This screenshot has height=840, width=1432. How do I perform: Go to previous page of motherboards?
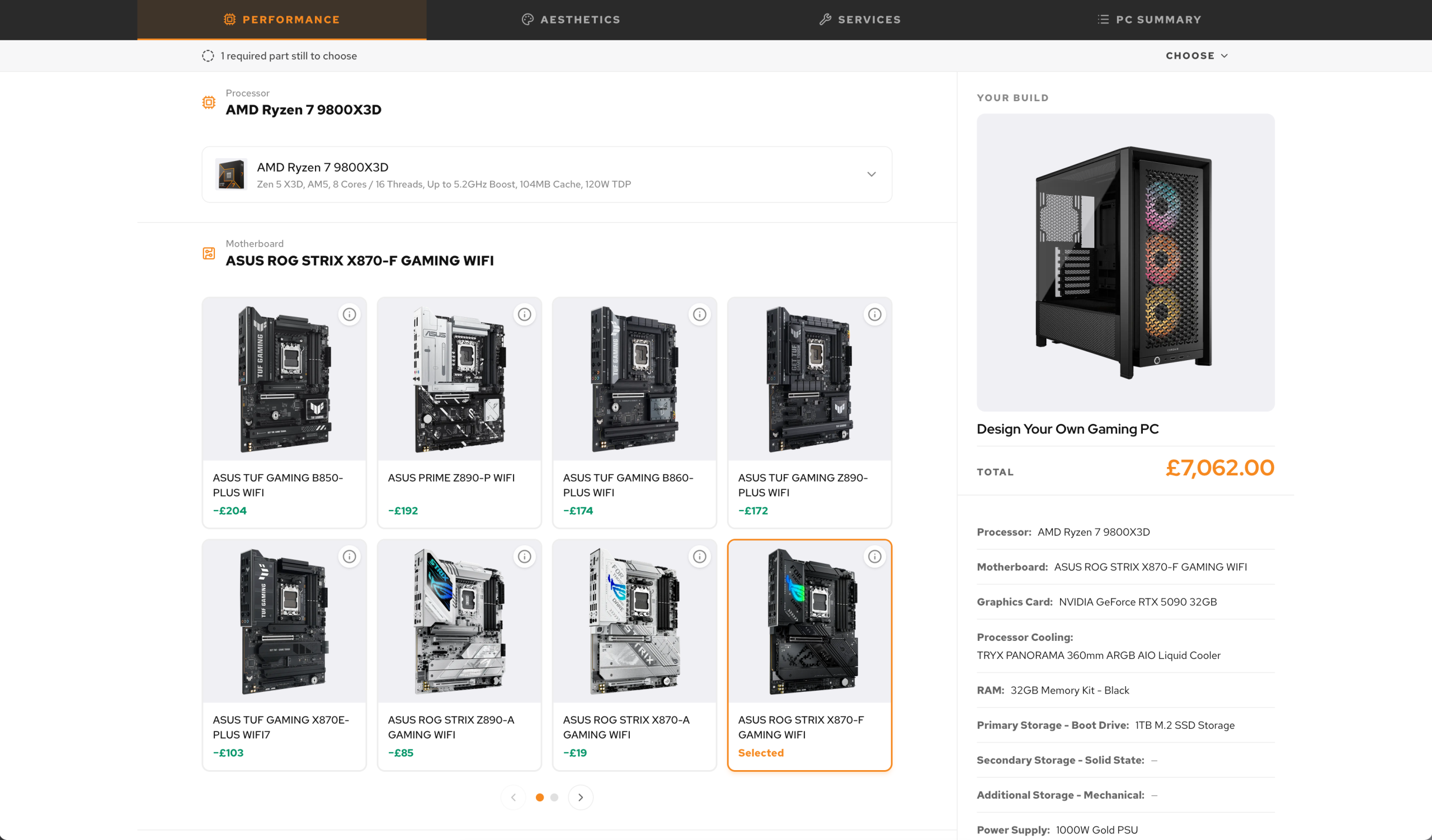tap(513, 797)
